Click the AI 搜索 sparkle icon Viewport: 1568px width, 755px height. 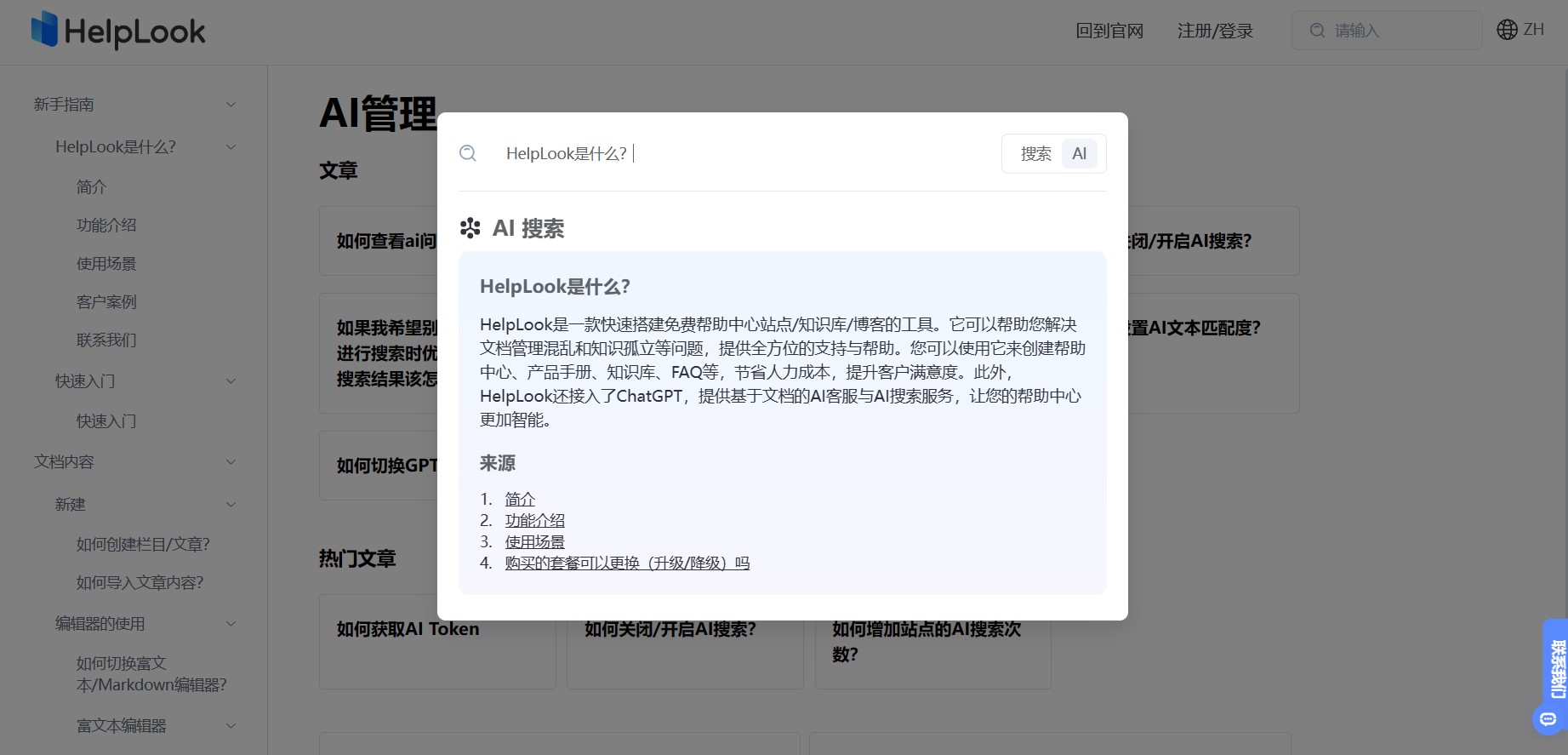470,228
